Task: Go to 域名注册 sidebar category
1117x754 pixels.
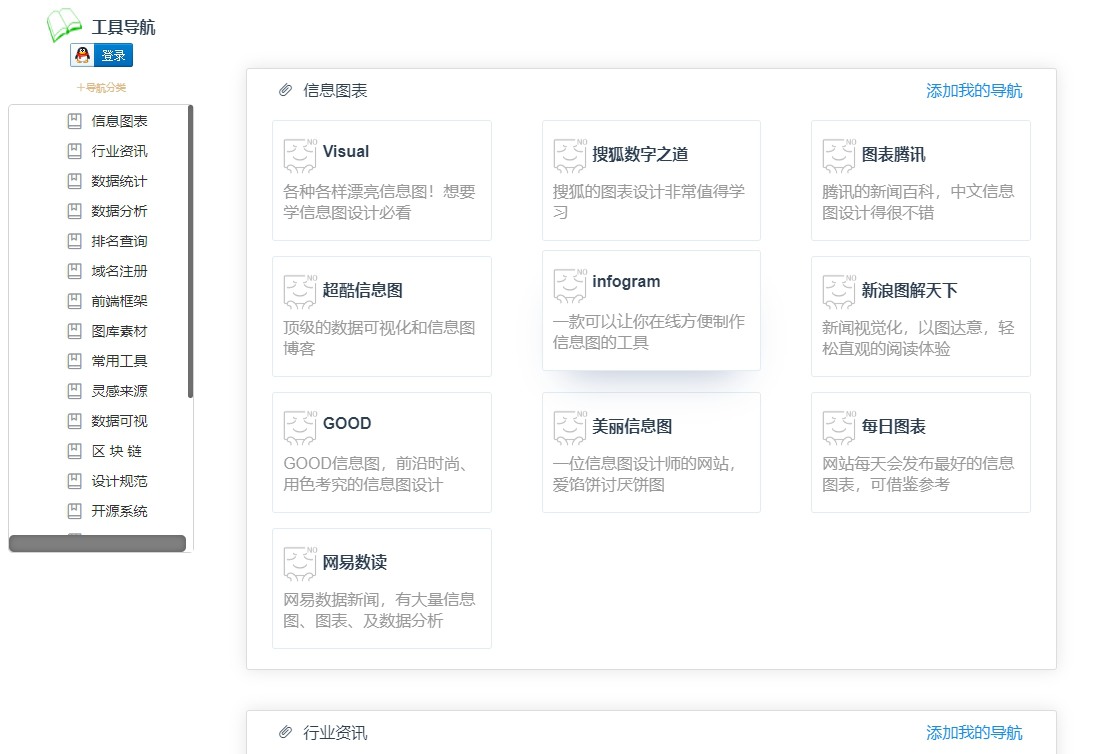Action: (119, 271)
